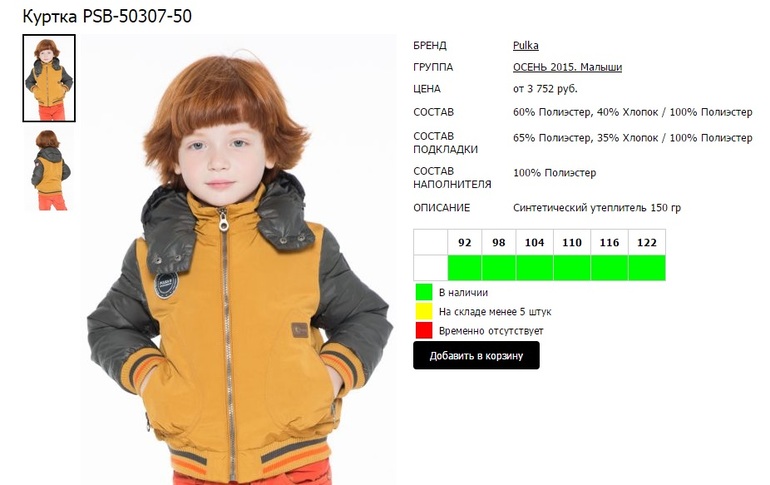770x485 pixels.
Task: Click the size 104 header cell
Action: point(535,242)
